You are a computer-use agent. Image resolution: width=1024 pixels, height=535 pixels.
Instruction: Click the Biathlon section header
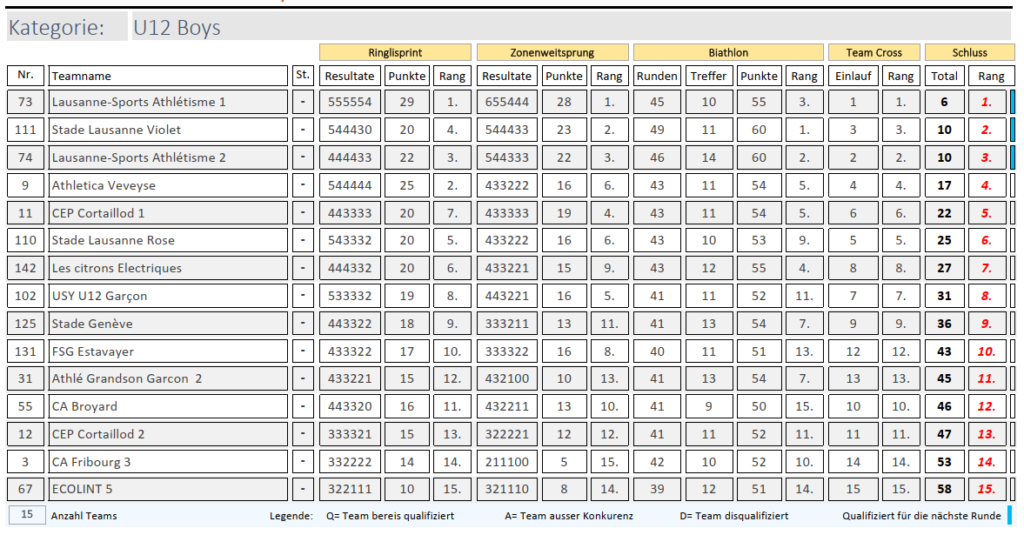click(728, 52)
